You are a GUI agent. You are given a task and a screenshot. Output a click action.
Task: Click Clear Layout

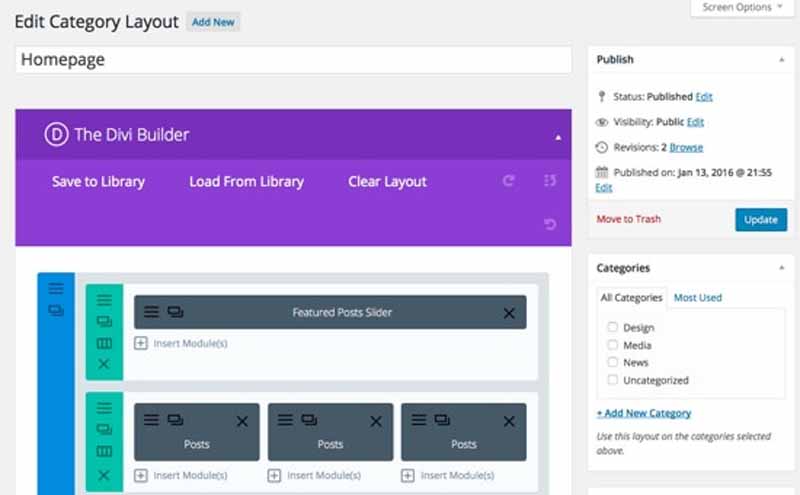(x=387, y=182)
